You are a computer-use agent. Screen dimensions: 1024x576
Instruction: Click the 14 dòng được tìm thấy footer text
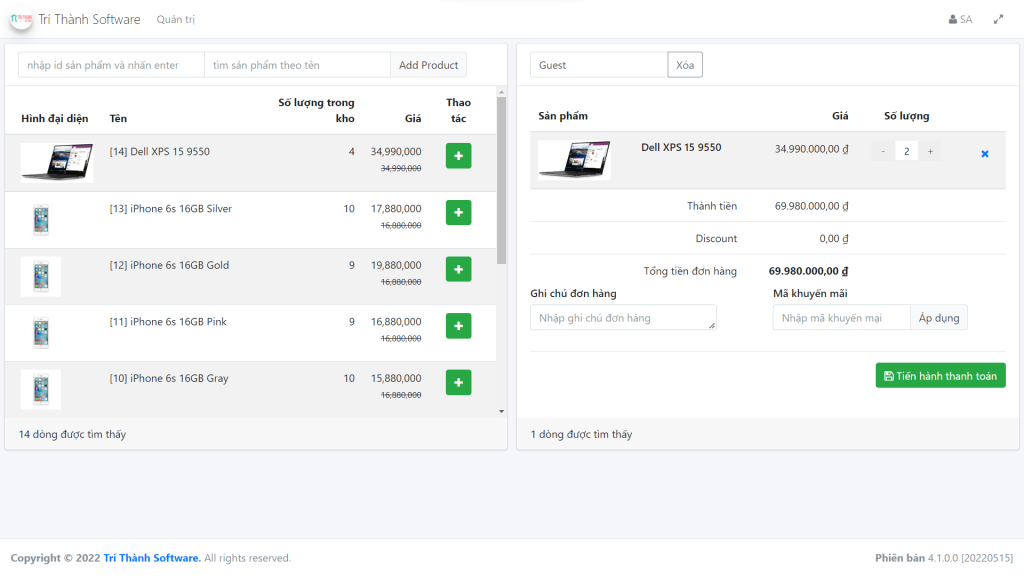[x=72, y=434]
